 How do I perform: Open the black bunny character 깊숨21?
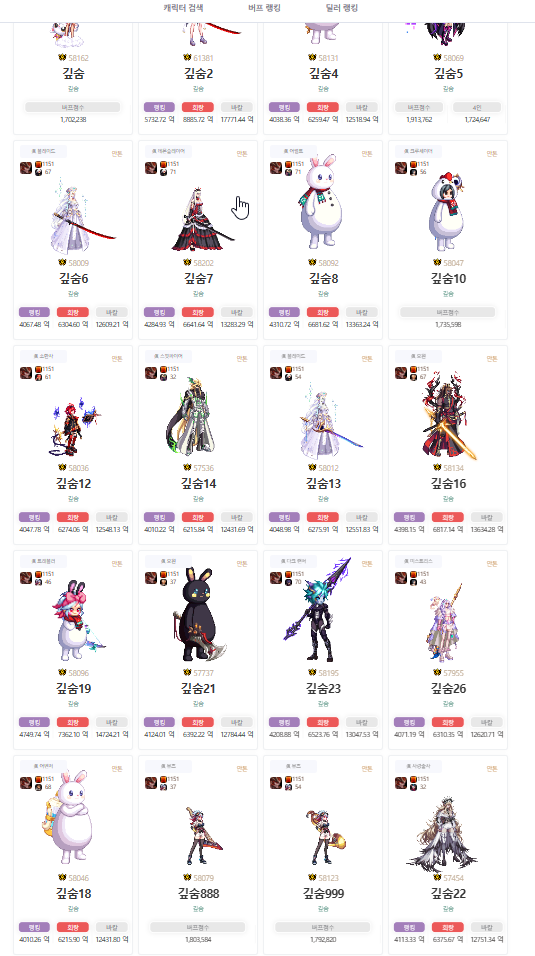196,621
